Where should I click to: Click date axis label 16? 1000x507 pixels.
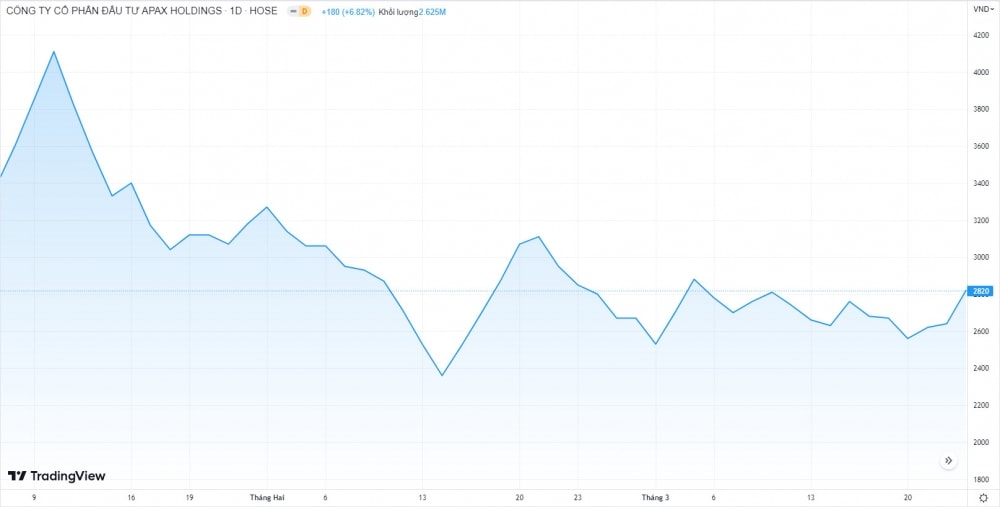[x=131, y=497]
